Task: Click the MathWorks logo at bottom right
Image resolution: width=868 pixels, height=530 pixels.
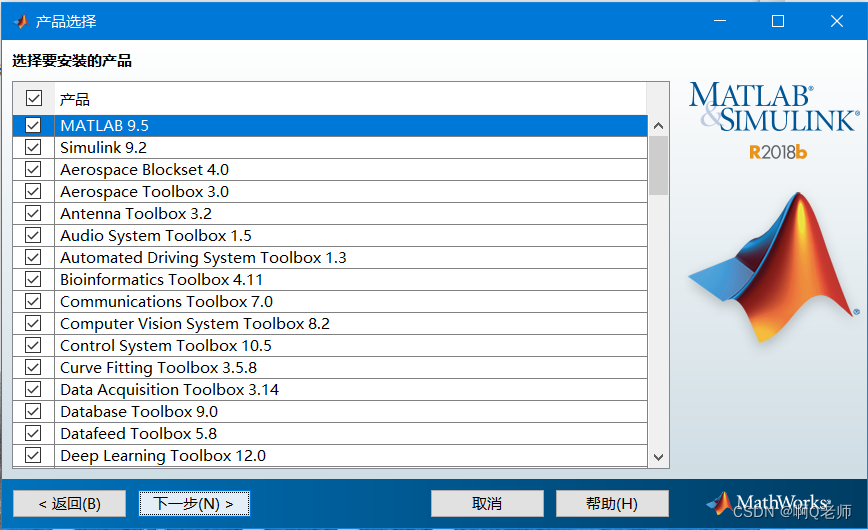Action: tap(768, 502)
